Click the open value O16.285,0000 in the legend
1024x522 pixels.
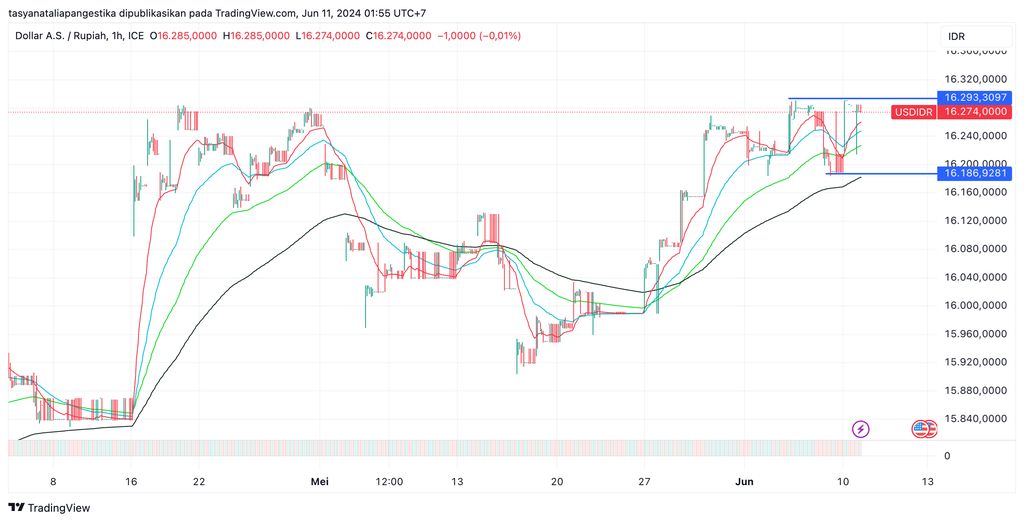pyautogui.click(x=185, y=36)
